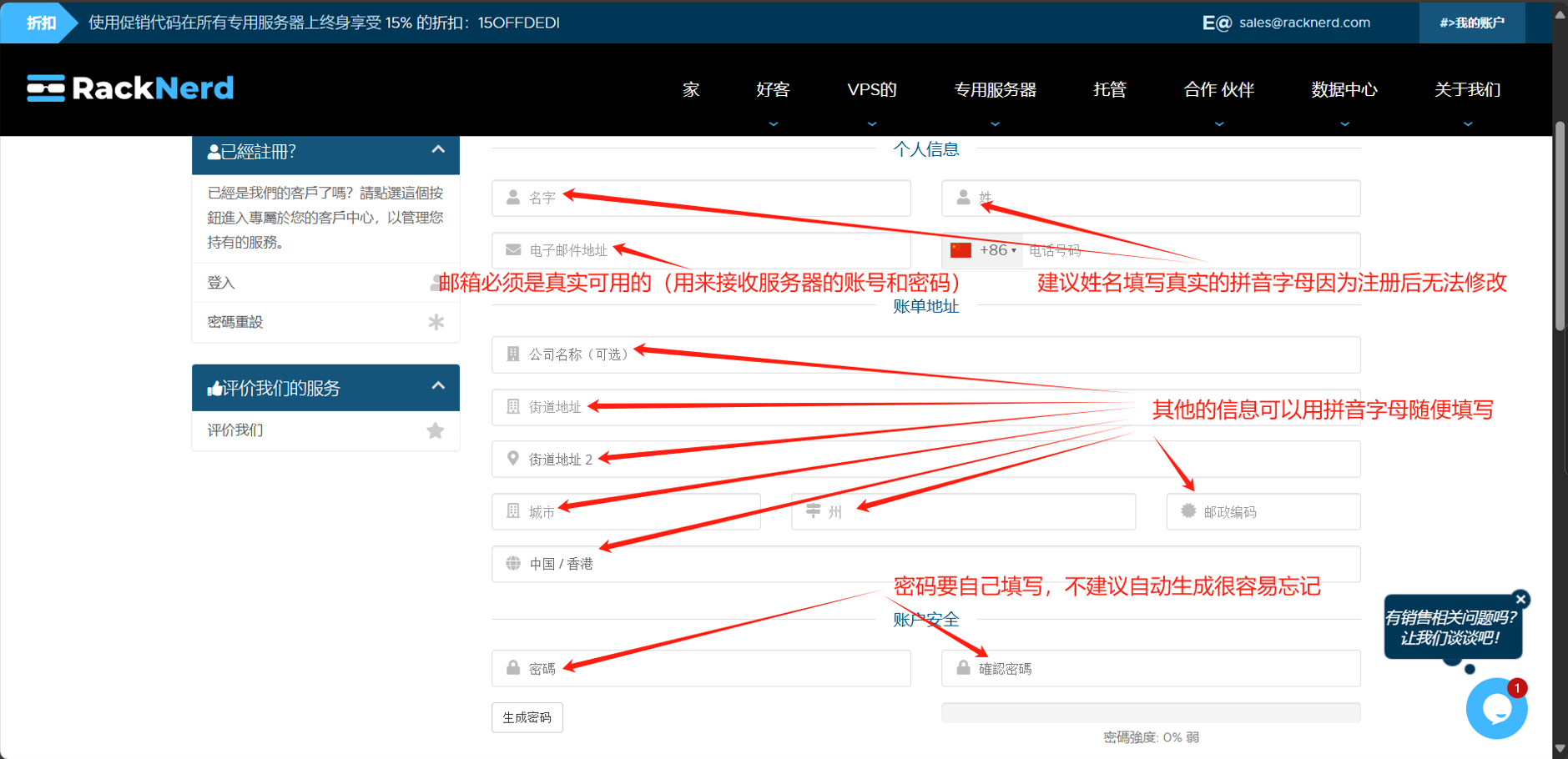Click the star icon beside 评价我们

coord(435,430)
